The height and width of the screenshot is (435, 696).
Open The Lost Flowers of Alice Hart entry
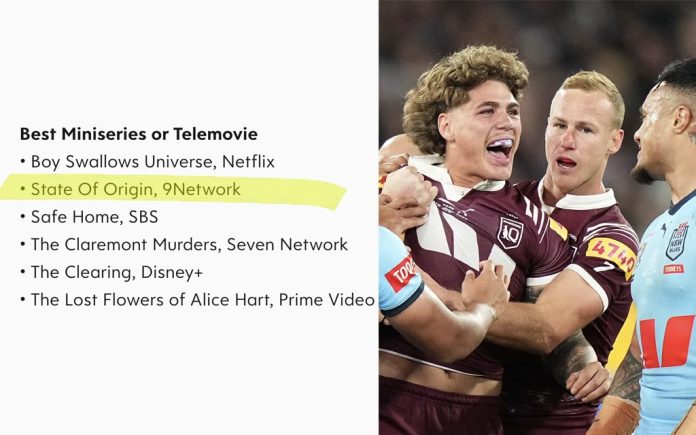pos(203,300)
